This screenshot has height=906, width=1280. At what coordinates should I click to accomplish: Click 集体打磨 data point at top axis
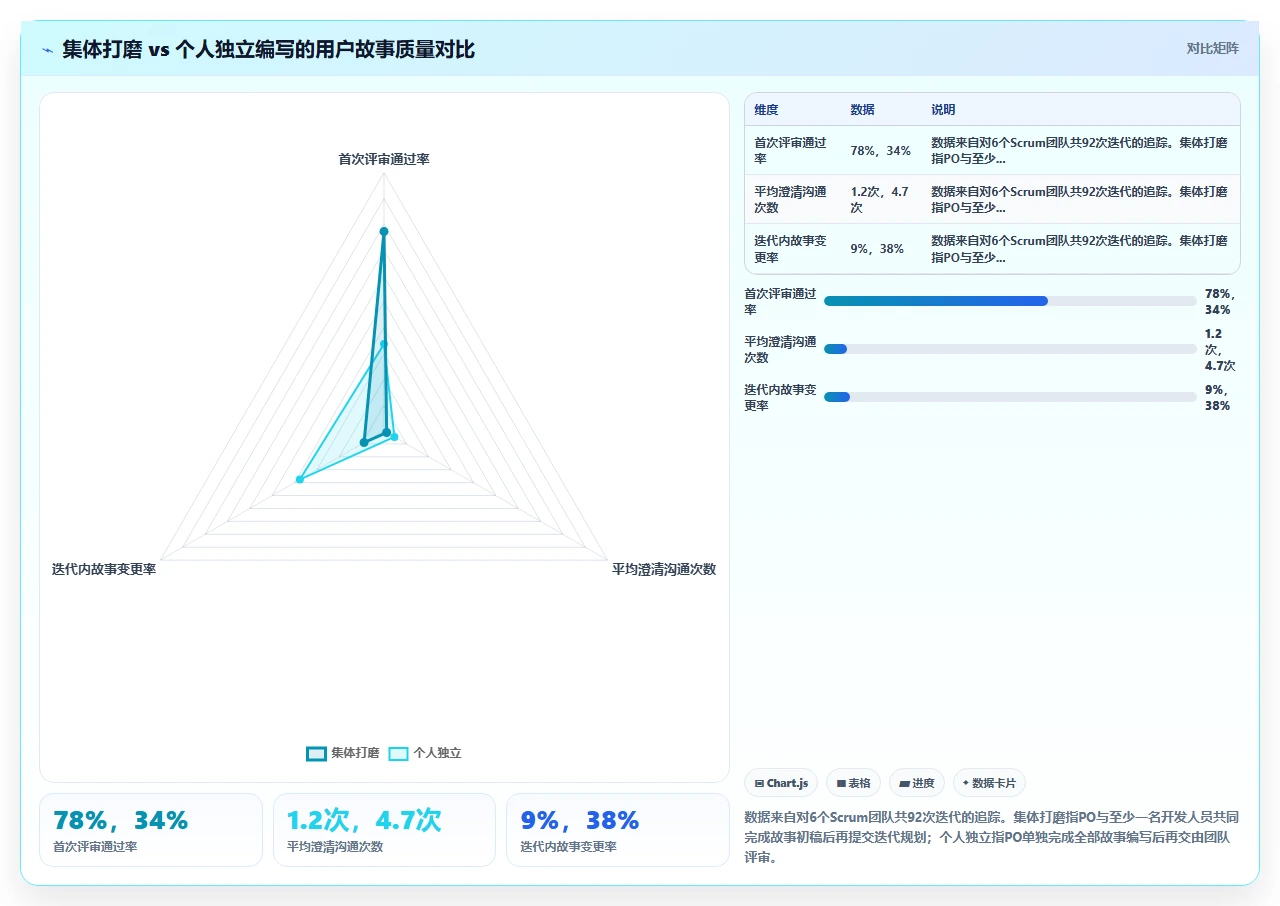click(384, 231)
